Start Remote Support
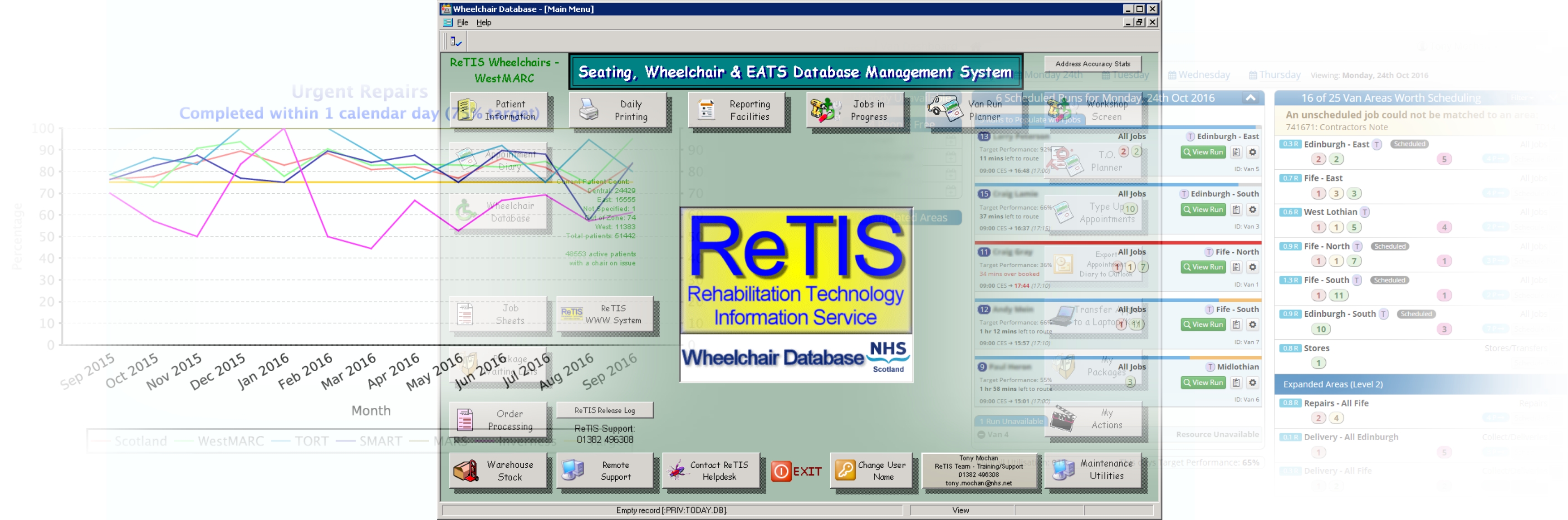This screenshot has width=1568, height=520. tap(604, 471)
